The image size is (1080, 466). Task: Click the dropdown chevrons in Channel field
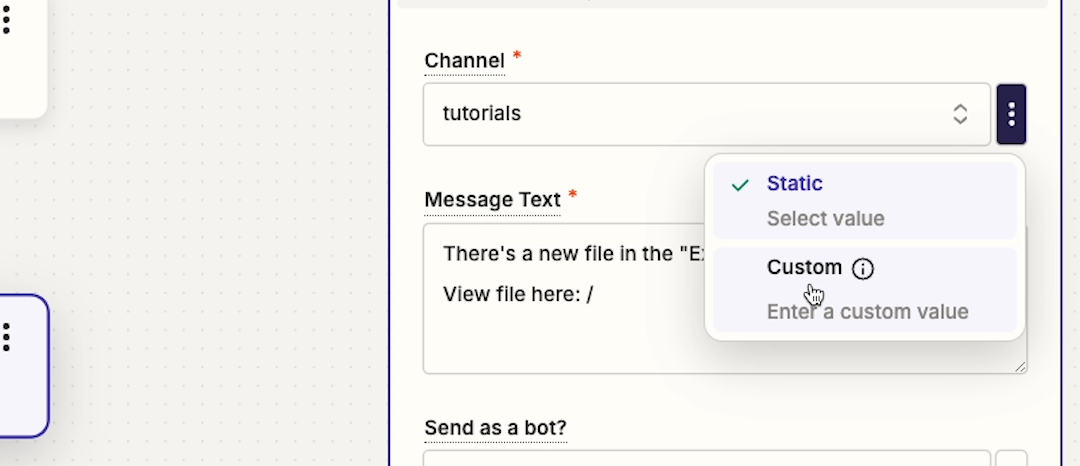pos(960,114)
